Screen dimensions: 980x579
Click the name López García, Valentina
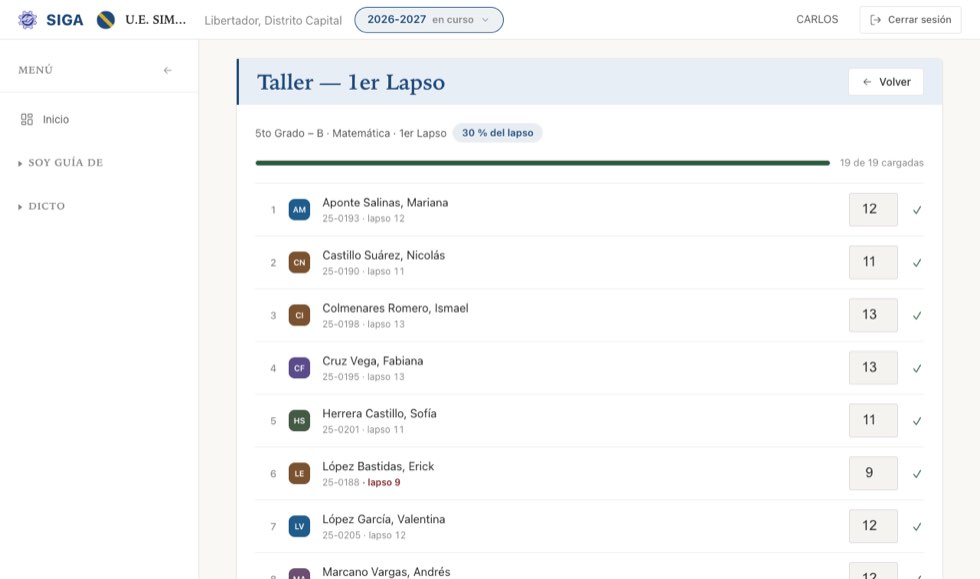[x=384, y=519]
